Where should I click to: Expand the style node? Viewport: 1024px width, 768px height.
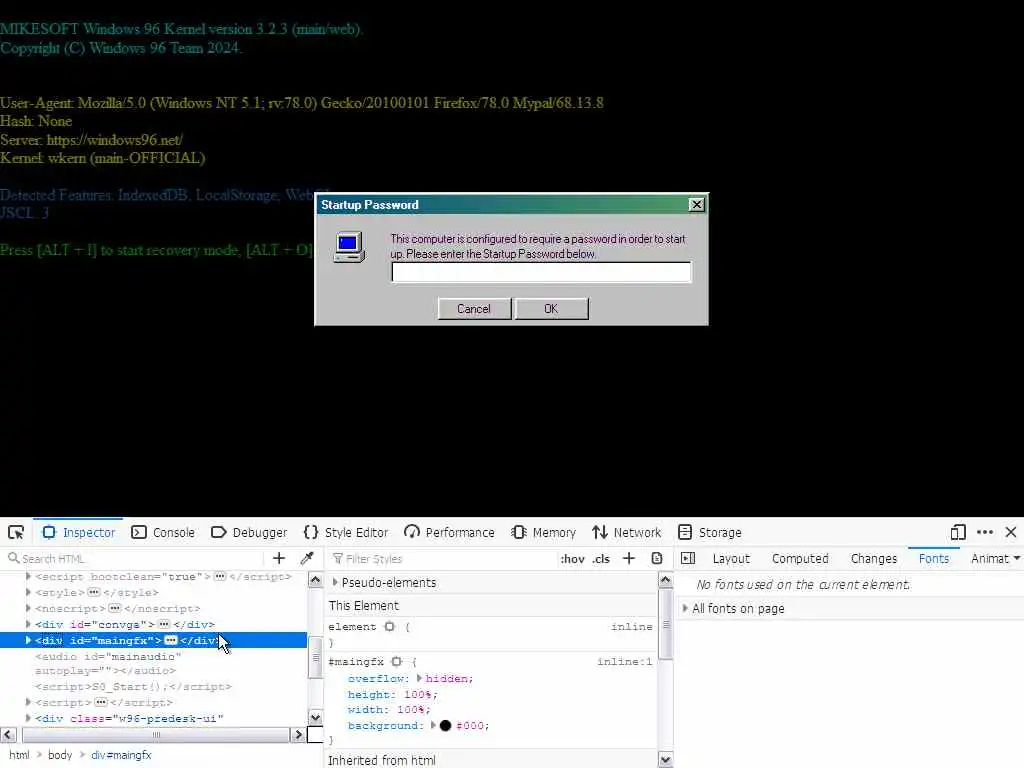point(28,592)
